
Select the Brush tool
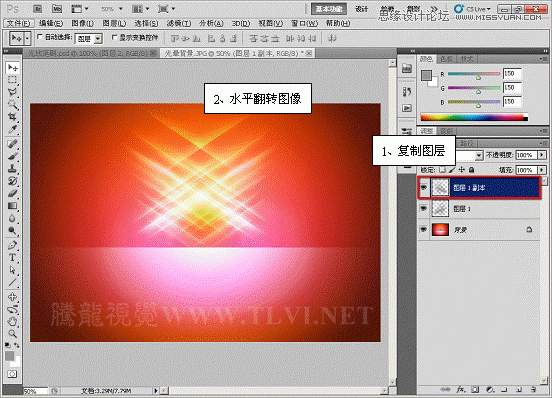click(x=13, y=156)
